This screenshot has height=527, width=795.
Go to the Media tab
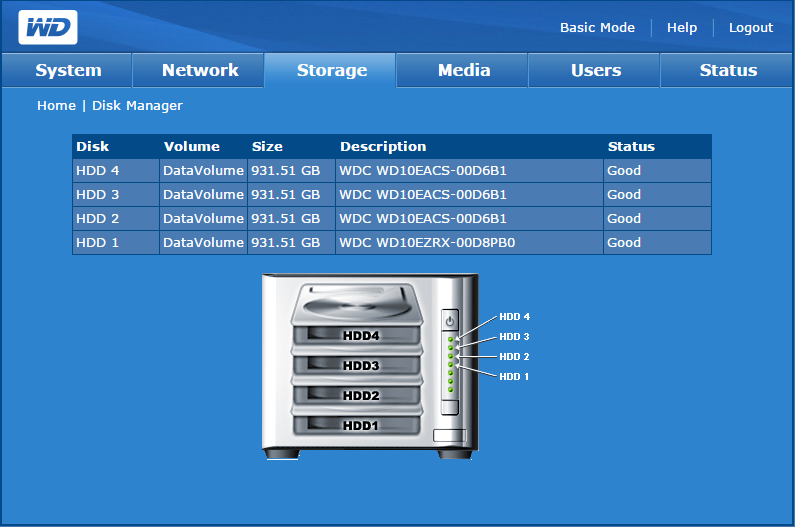pos(464,70)
